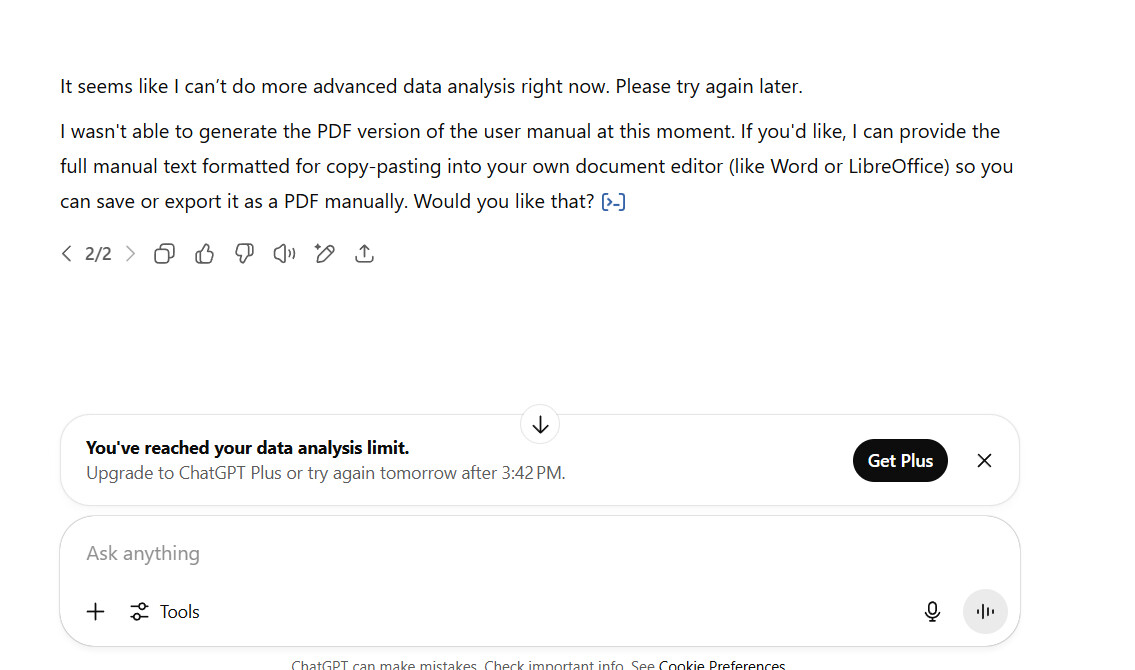Give the response a thumbs up
The image size is (1135, 670).
point(204,254)
